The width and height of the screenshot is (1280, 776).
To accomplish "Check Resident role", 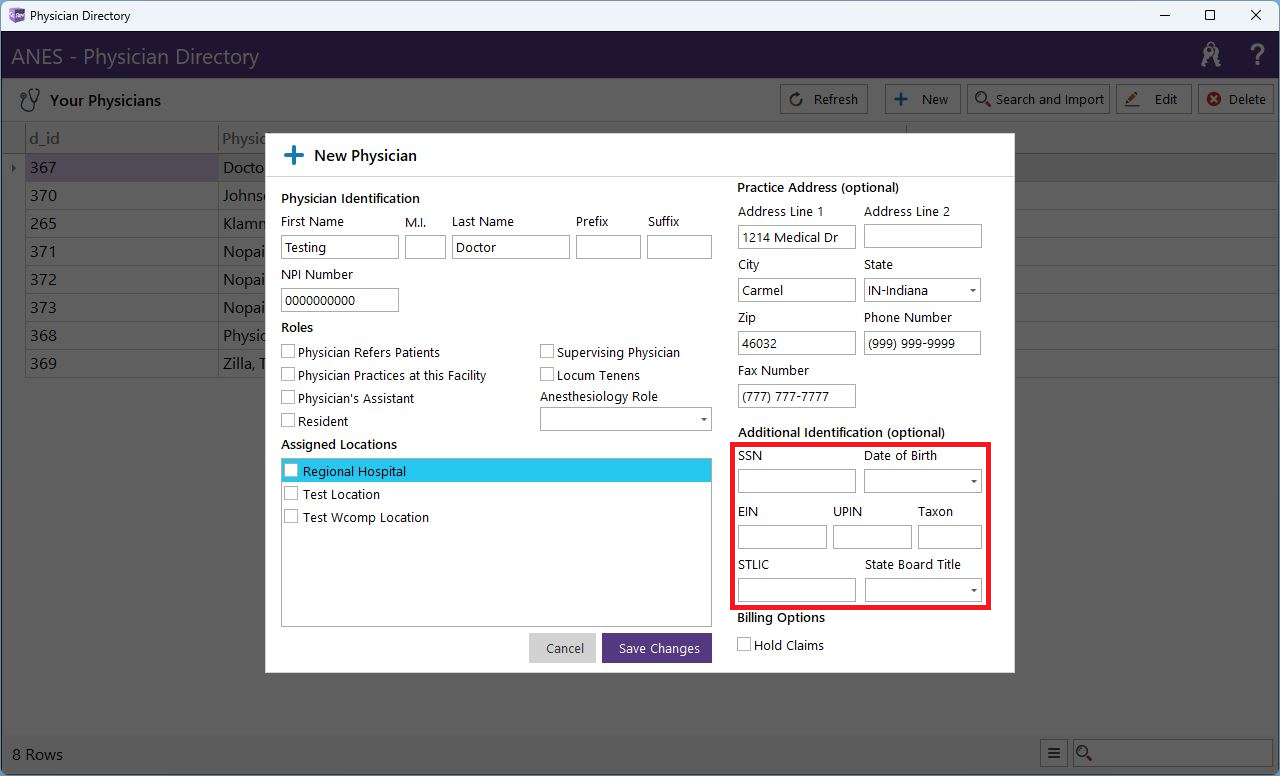I will click(288, 421).
